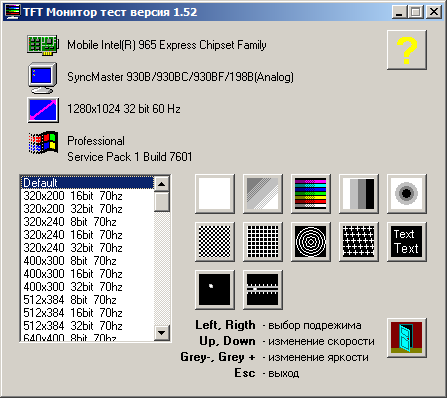
Task: Select 400x300 32bit 70hz mode
Action: pyautogui.click(x=88, y=287)
